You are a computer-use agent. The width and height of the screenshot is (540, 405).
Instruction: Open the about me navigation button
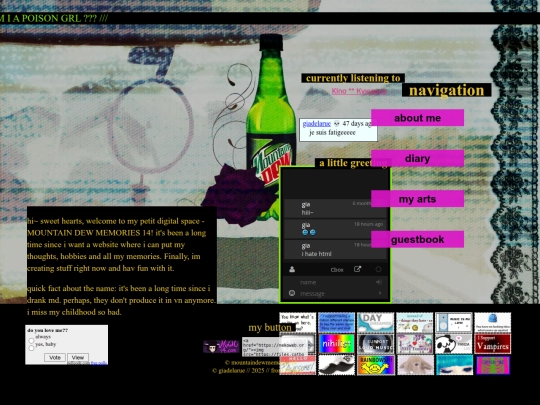pos(417,118)
